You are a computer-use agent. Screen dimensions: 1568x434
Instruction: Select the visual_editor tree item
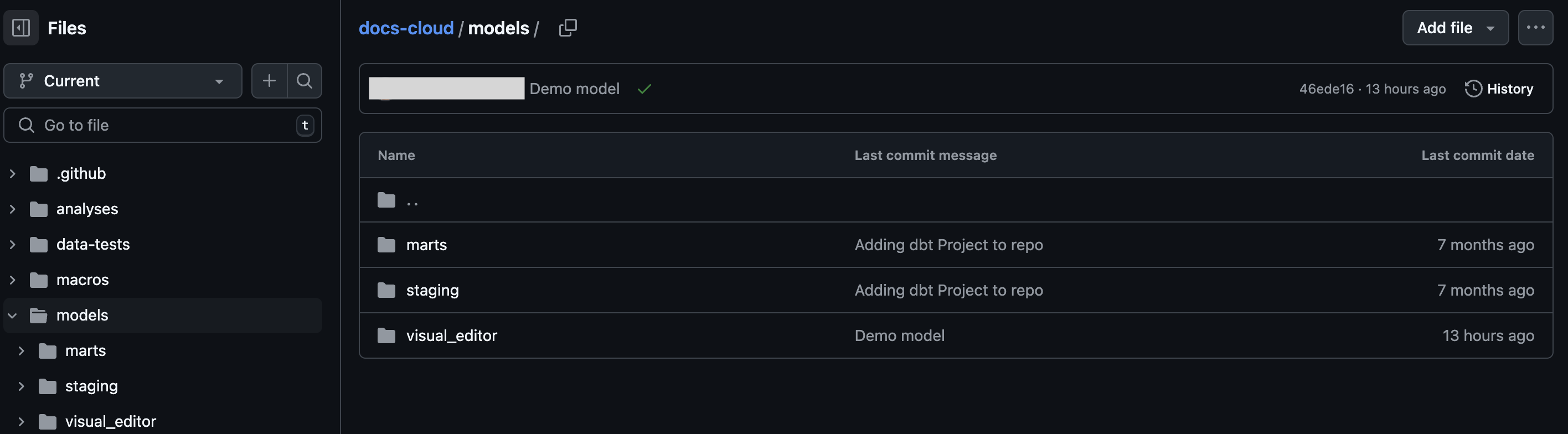pos(110,421)
